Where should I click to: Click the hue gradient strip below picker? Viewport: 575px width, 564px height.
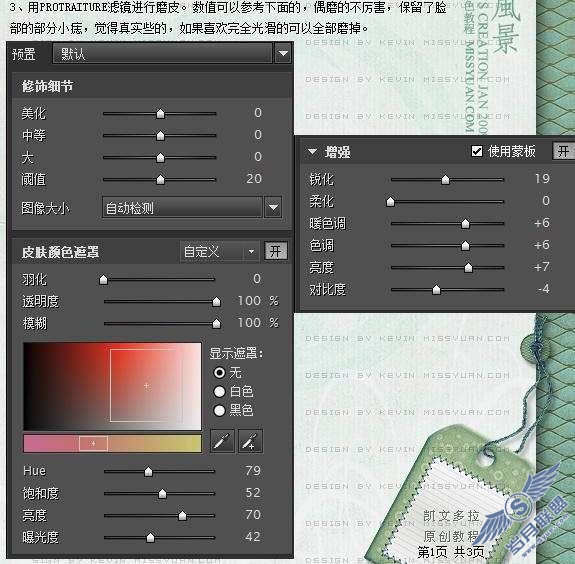coord(112,443)
